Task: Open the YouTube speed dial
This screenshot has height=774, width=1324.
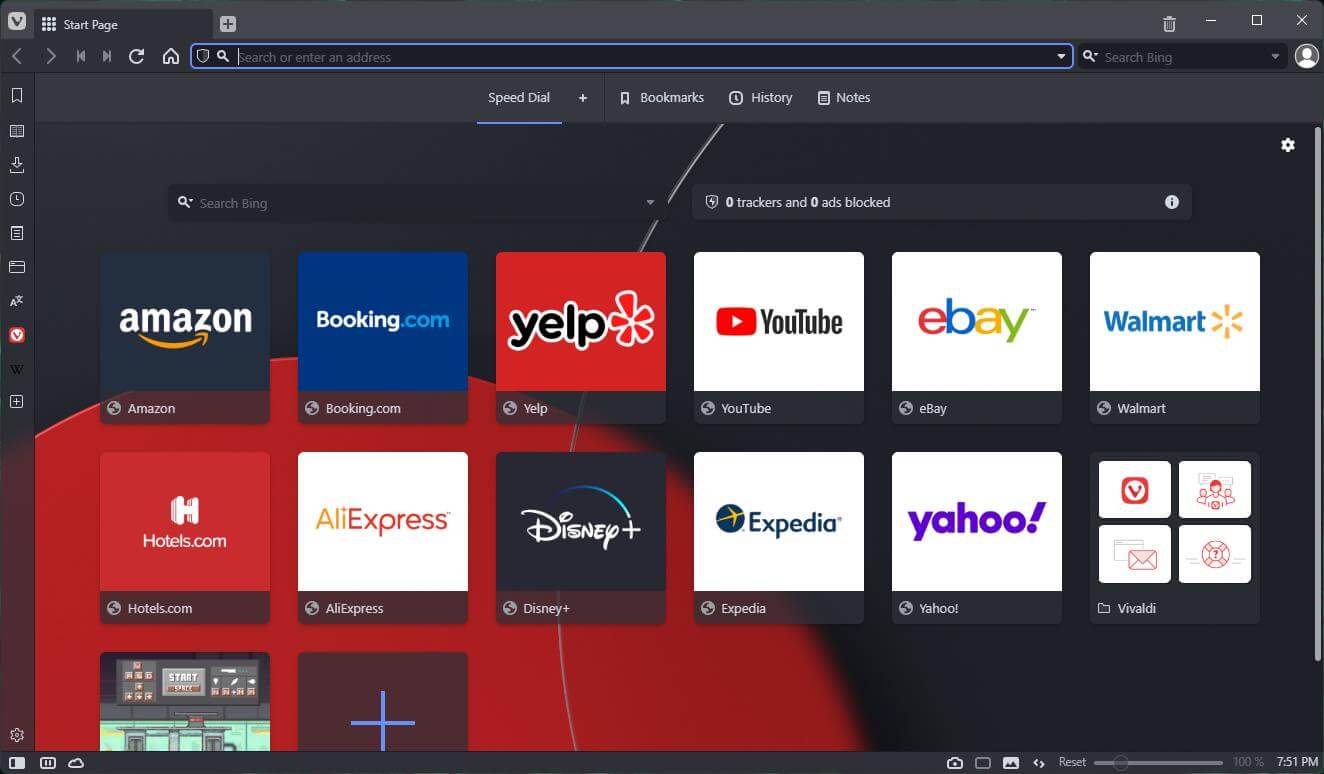Action: [779, 338]
